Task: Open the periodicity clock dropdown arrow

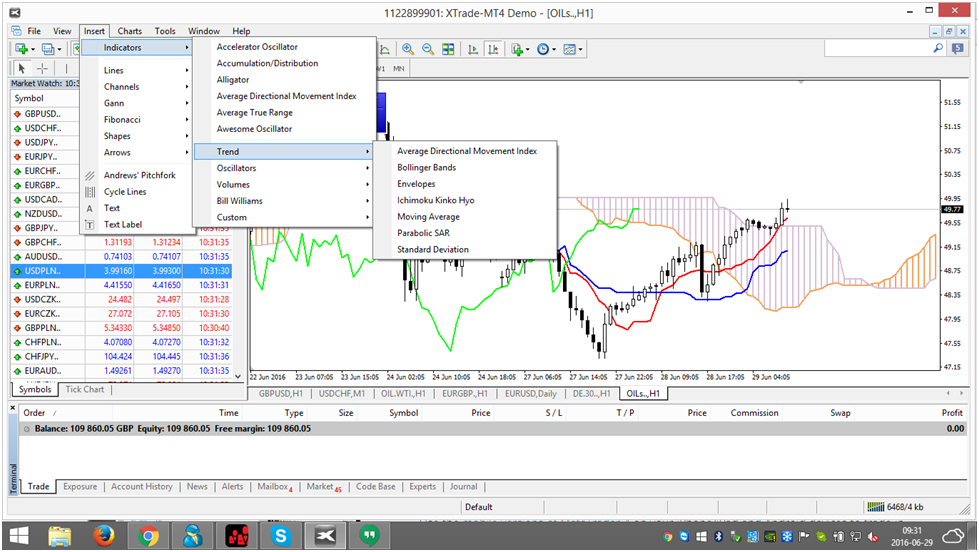Action: [554, 49]
